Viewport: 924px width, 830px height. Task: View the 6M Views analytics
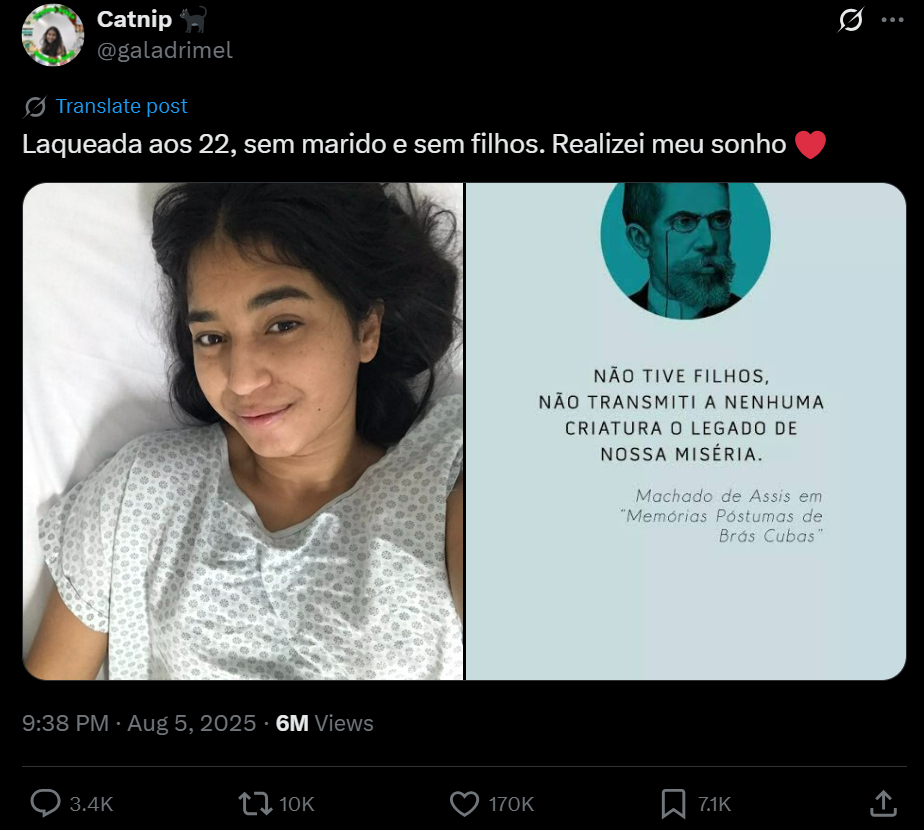(x=325, y=723)
